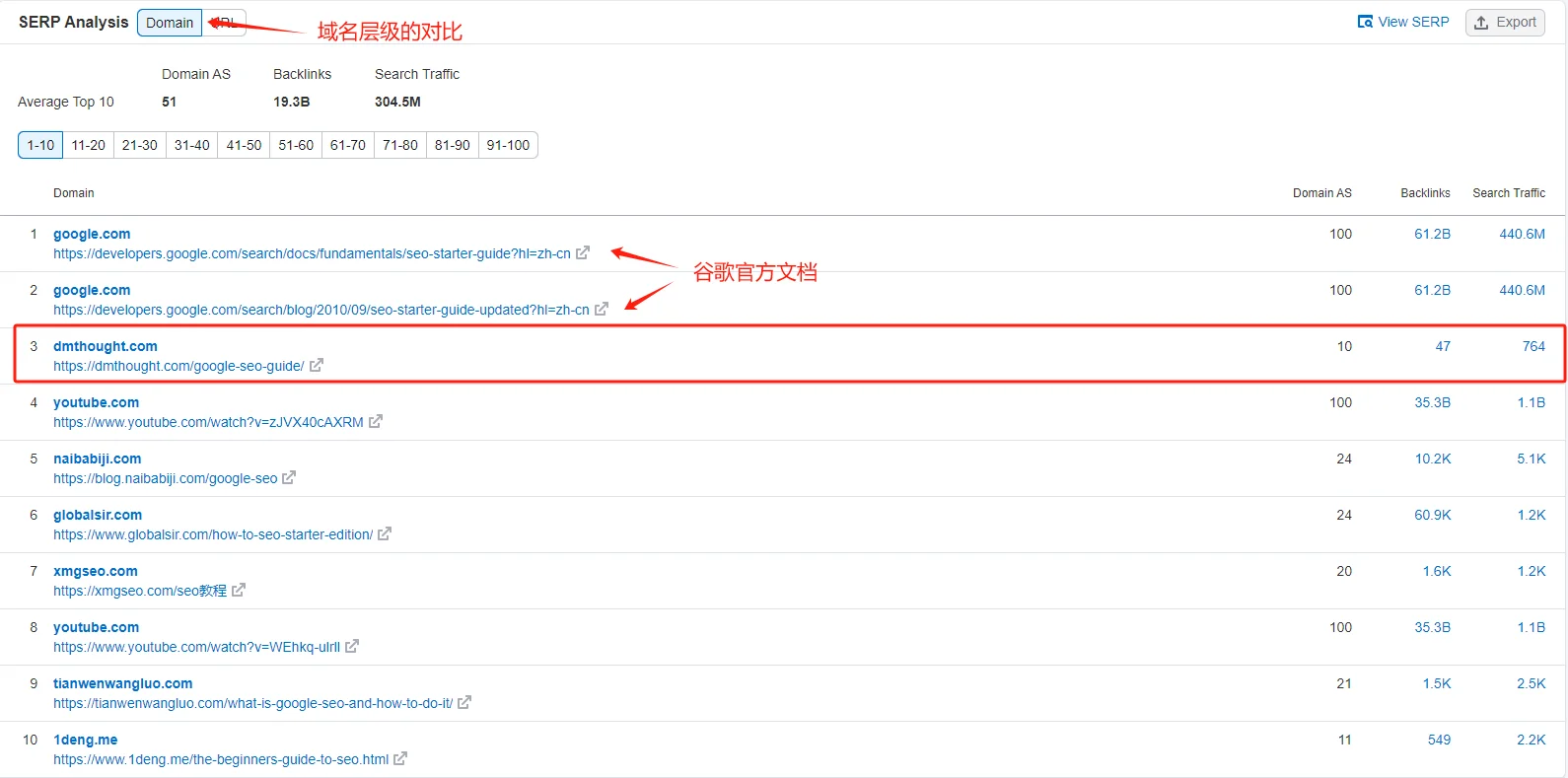Open external link icon for seo-starter-guide-updated URL
1568x778 pixels.
coord(602,310)
